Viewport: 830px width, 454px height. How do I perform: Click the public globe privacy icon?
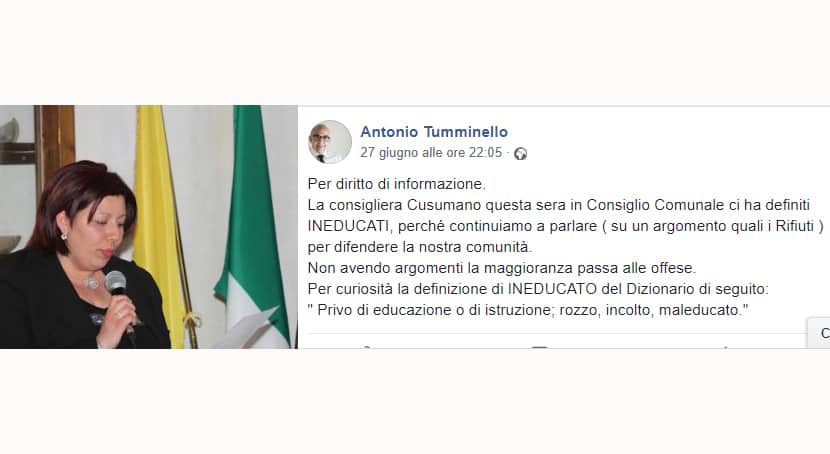pyautogui.click(x=521, y=153)
